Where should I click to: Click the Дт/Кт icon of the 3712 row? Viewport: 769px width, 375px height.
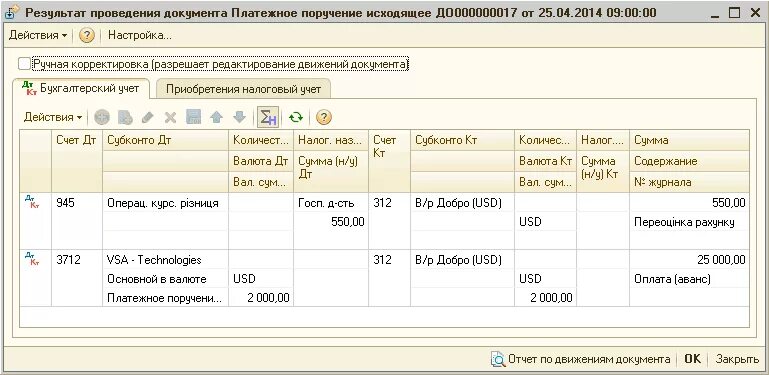(32, 259)
